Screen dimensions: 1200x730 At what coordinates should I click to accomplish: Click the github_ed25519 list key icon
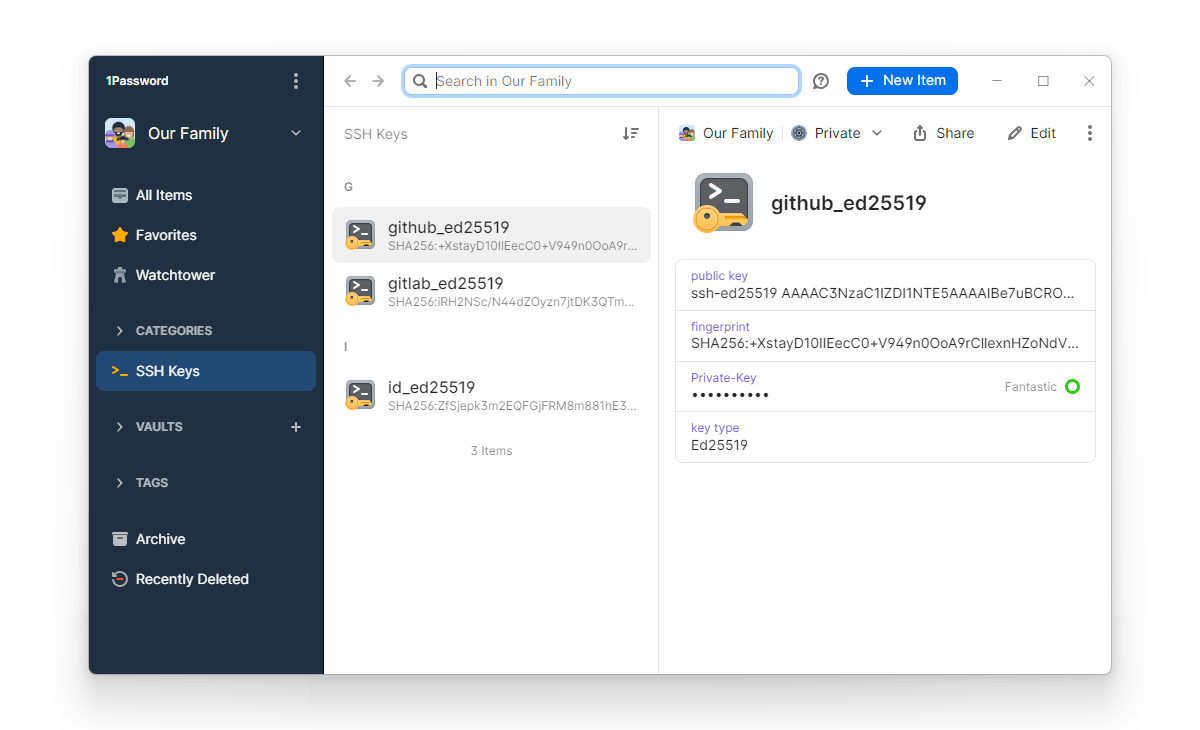(360, 235)
